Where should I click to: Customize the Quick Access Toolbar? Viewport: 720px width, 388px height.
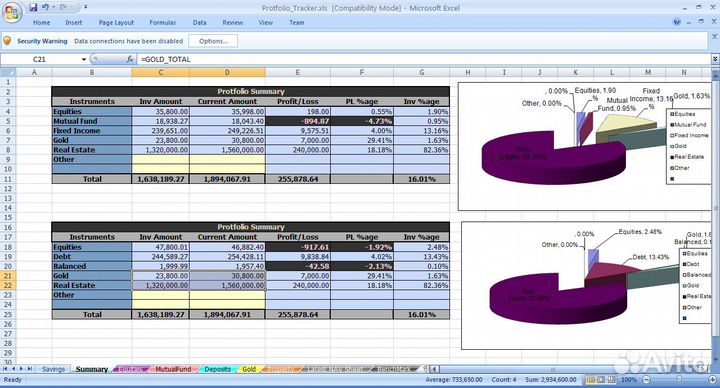click(85, 7)
